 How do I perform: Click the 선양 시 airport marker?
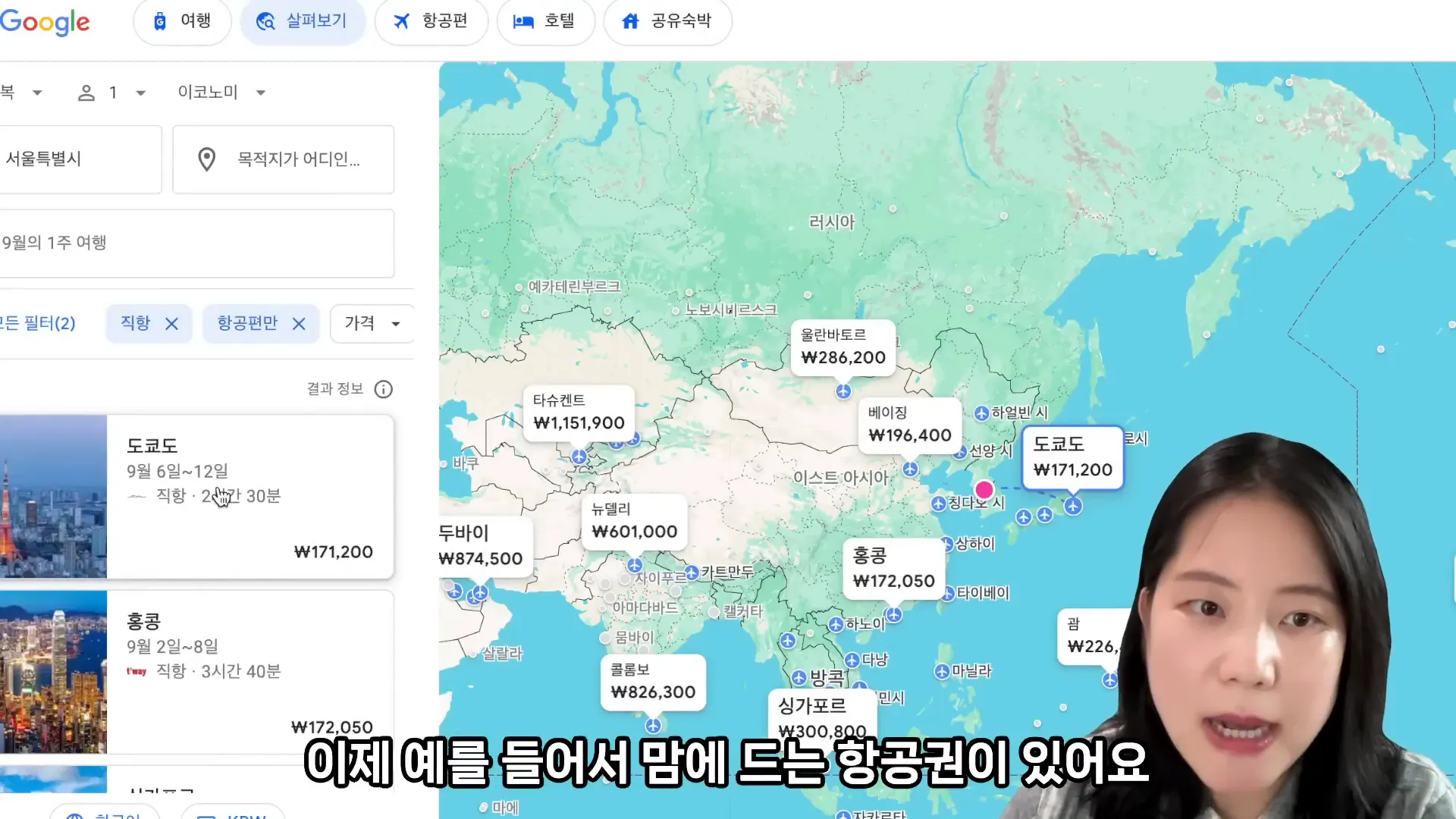pyautogui.click(x=961, y=452)
